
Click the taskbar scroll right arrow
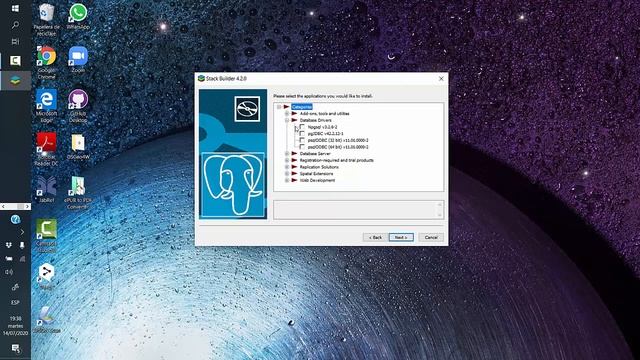[x=27, y=207]
